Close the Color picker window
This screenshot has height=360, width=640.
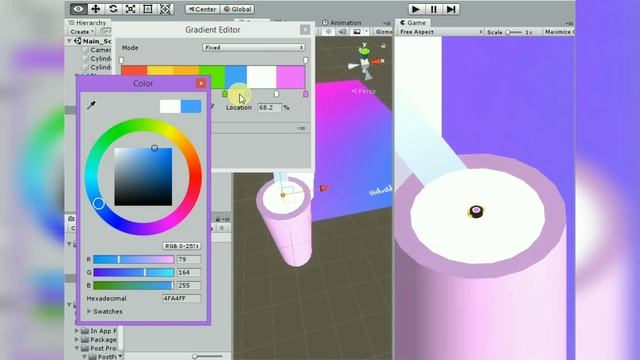[x=201, y=84]
